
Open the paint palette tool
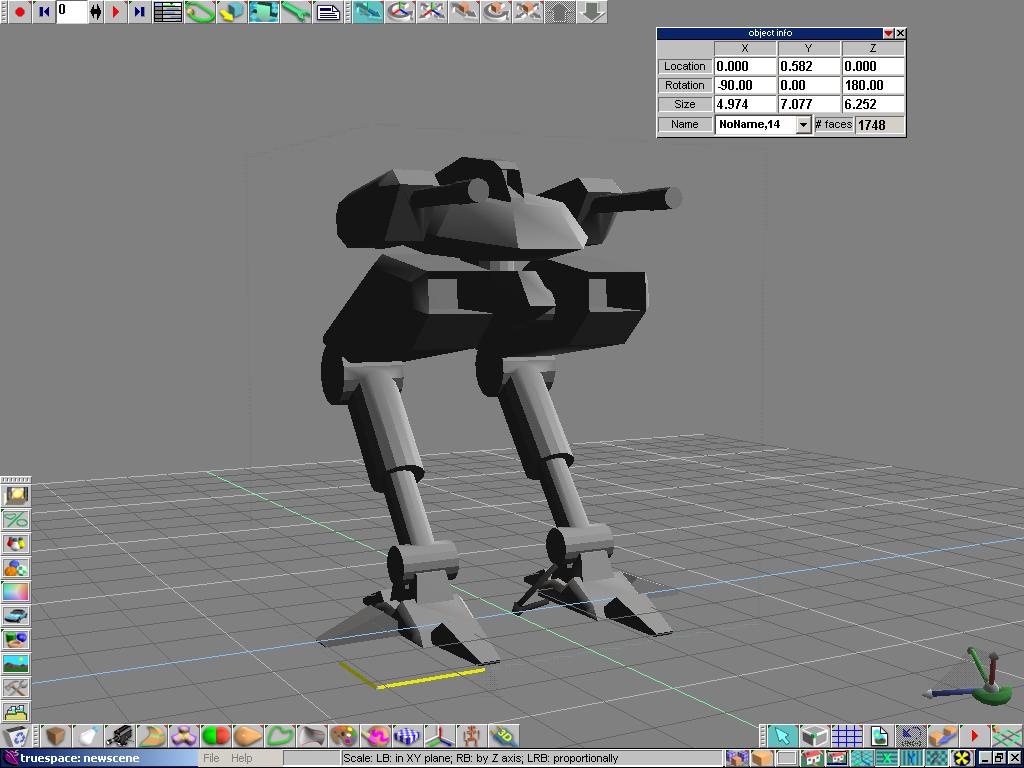[343, 736]
